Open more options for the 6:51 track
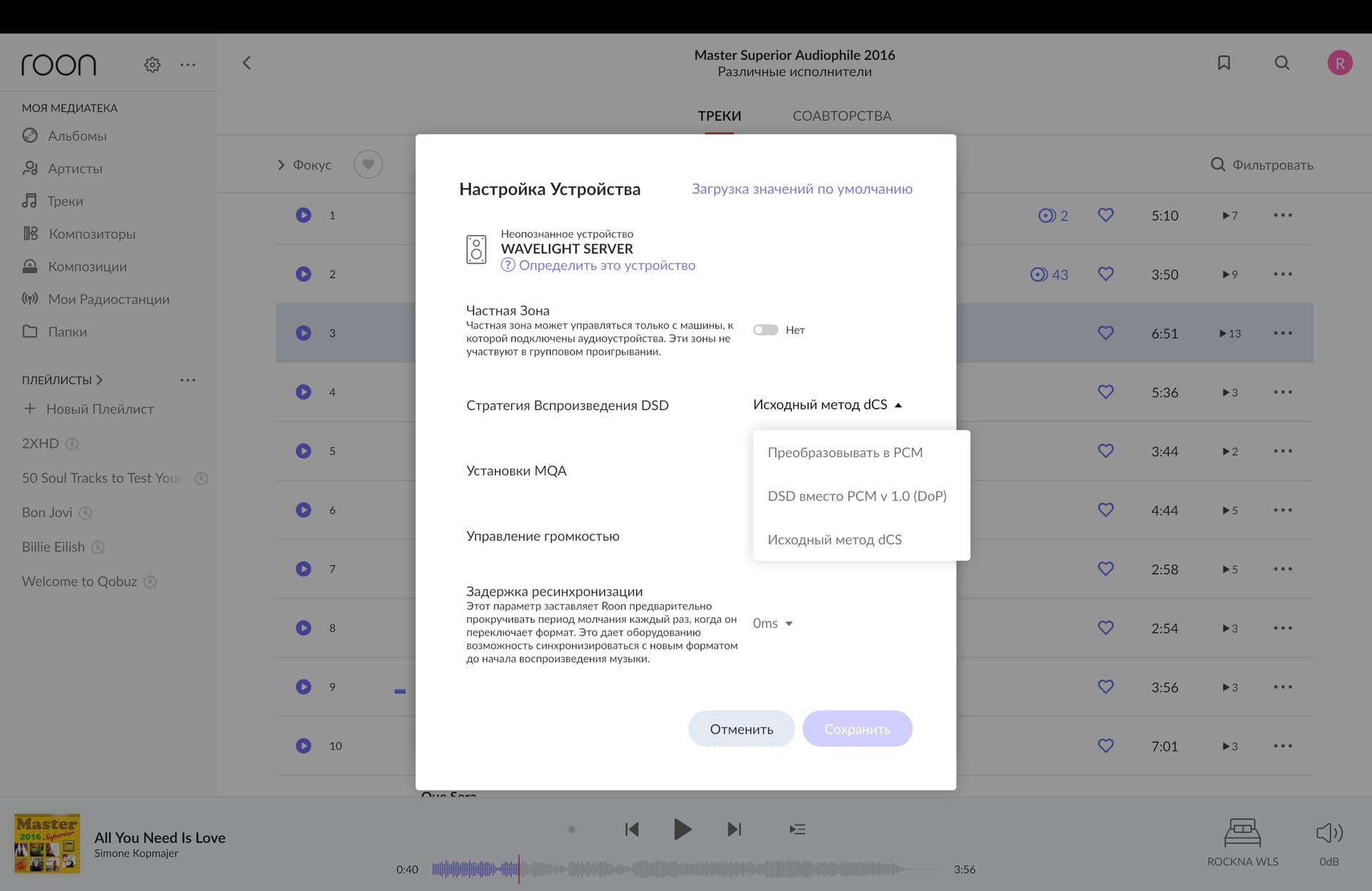This screenshot has height=891, width=1372. pos(1283,333)
